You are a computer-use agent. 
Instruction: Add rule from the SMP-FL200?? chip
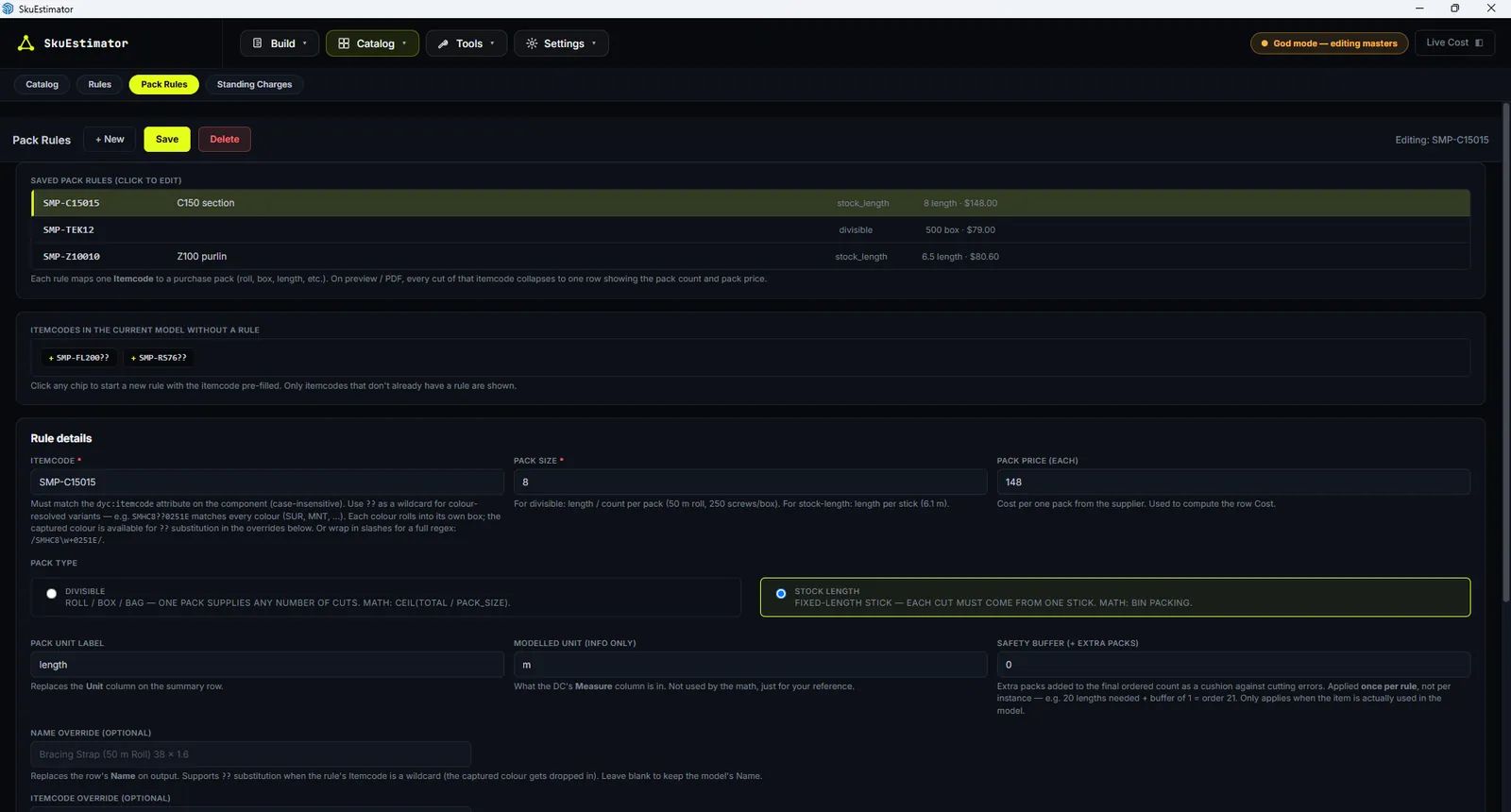[x=79, y=358]
